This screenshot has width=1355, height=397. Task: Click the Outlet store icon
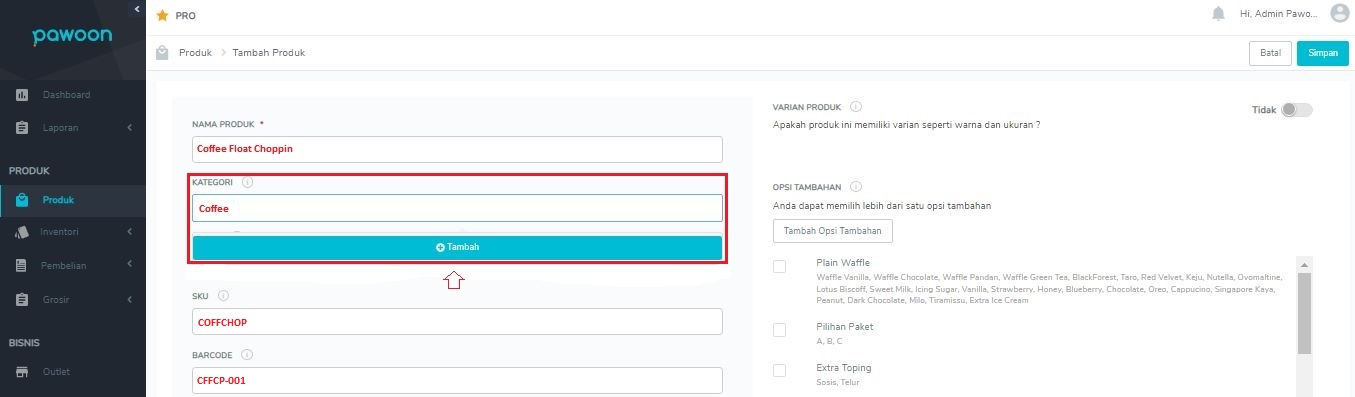(x=21, y=372)
